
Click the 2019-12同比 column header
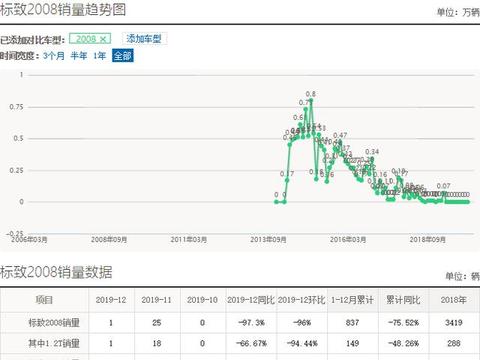(x=251, y=300)
